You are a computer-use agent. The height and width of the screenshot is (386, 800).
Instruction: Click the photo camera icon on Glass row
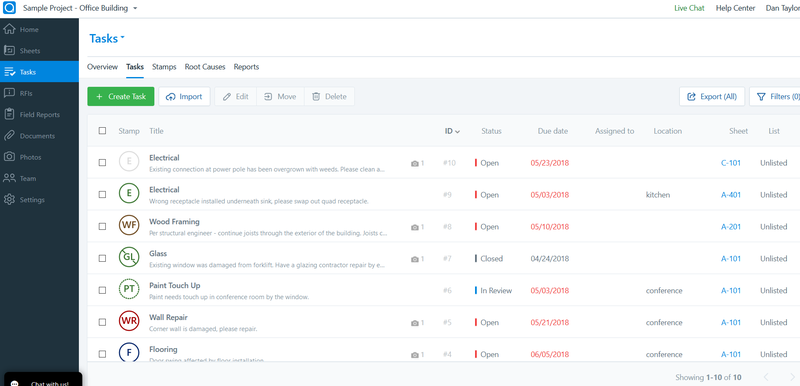tap(415, 259)
